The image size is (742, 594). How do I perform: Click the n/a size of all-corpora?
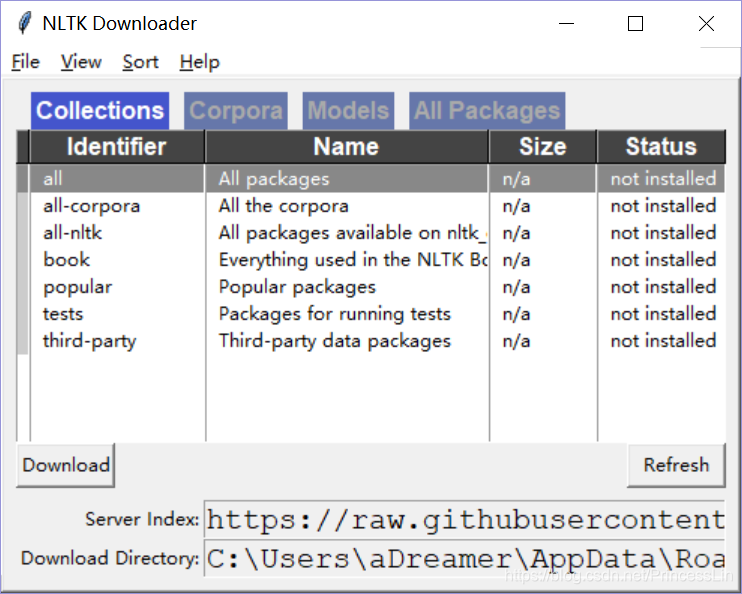pyautogui.click(x=516, y=206)
